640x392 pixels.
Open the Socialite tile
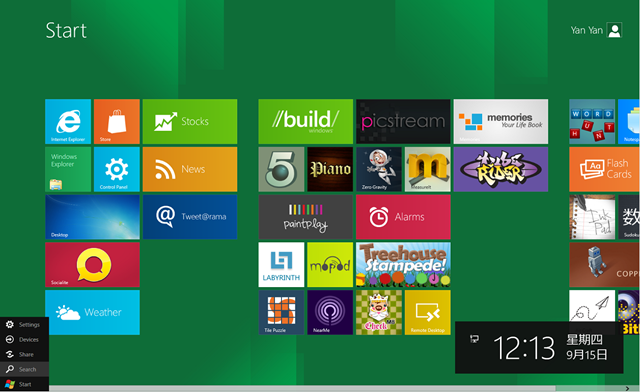pyautogui.click(x=92, y=265)
